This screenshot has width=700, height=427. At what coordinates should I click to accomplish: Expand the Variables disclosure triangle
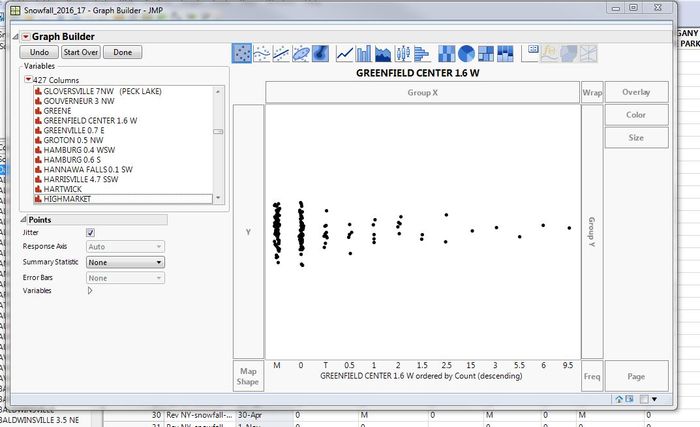[x=90, y=291]
